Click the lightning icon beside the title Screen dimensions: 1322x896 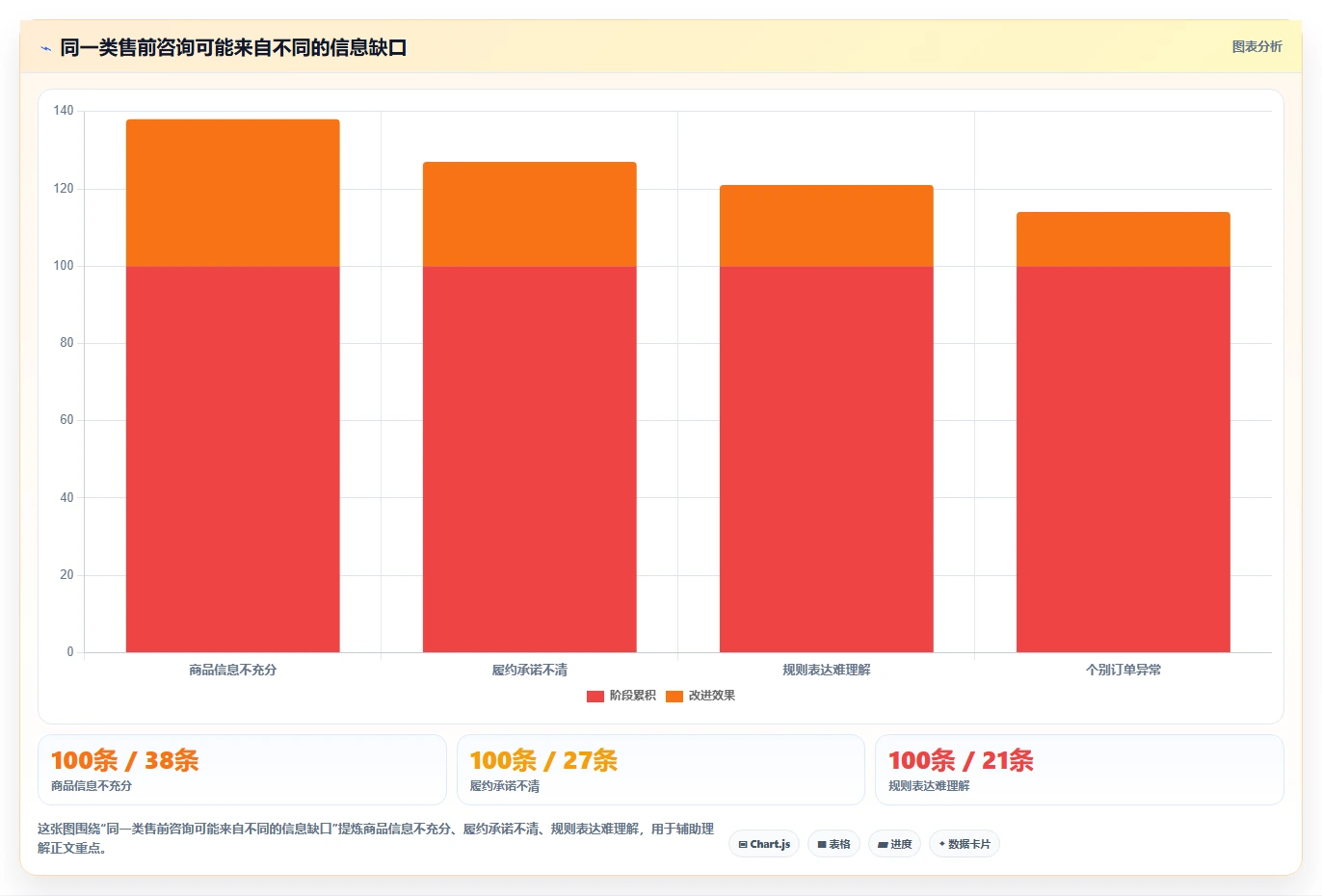[45, 48]
